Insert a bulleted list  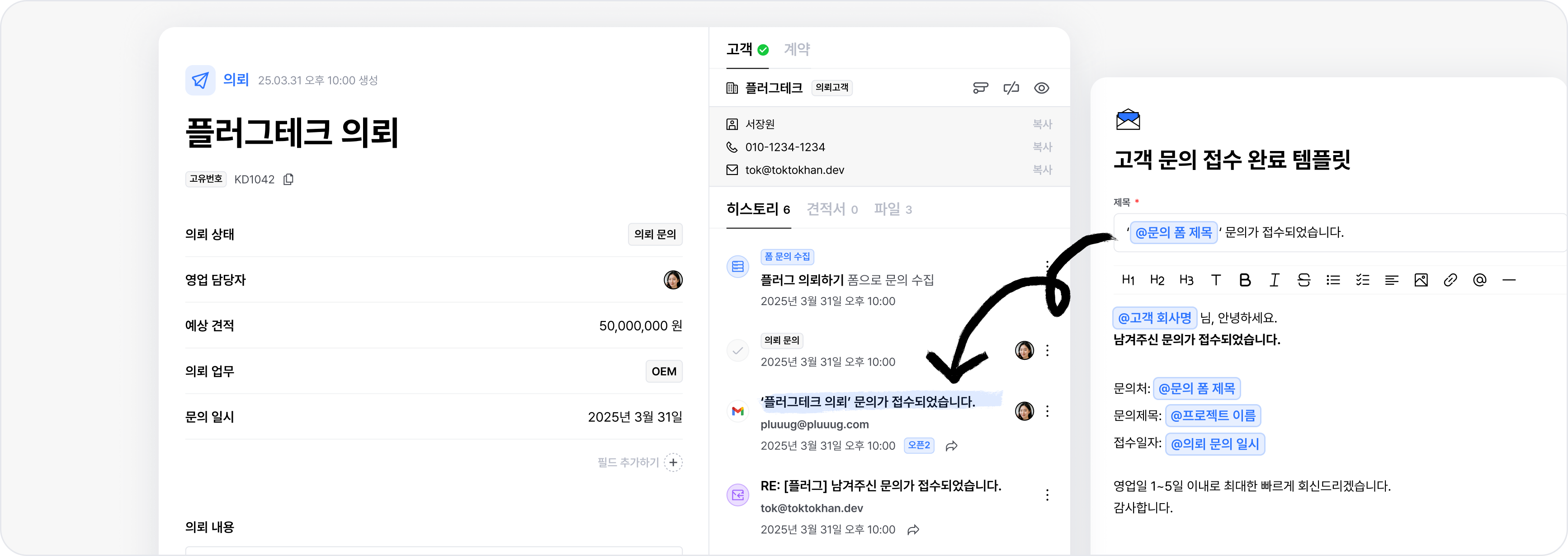[1333, 280]
